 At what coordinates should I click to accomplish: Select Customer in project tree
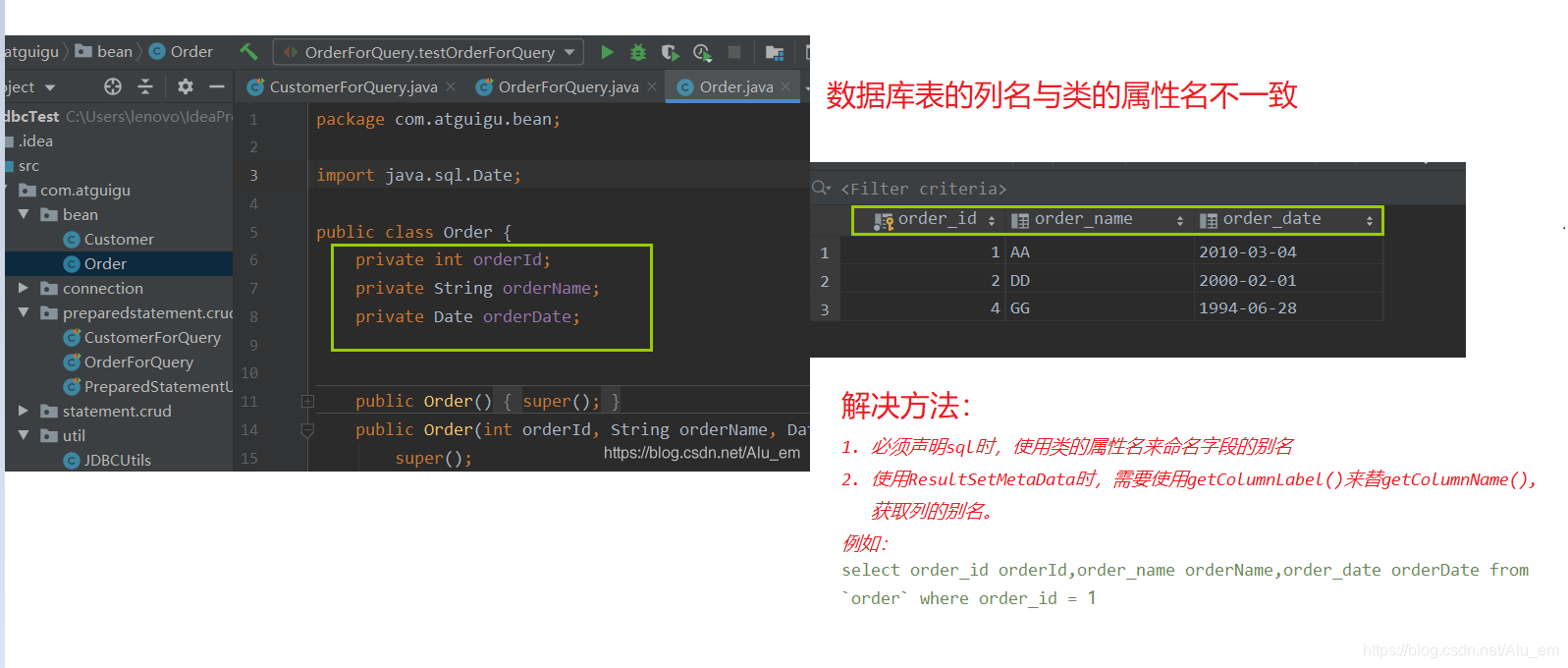pos(119,240)
